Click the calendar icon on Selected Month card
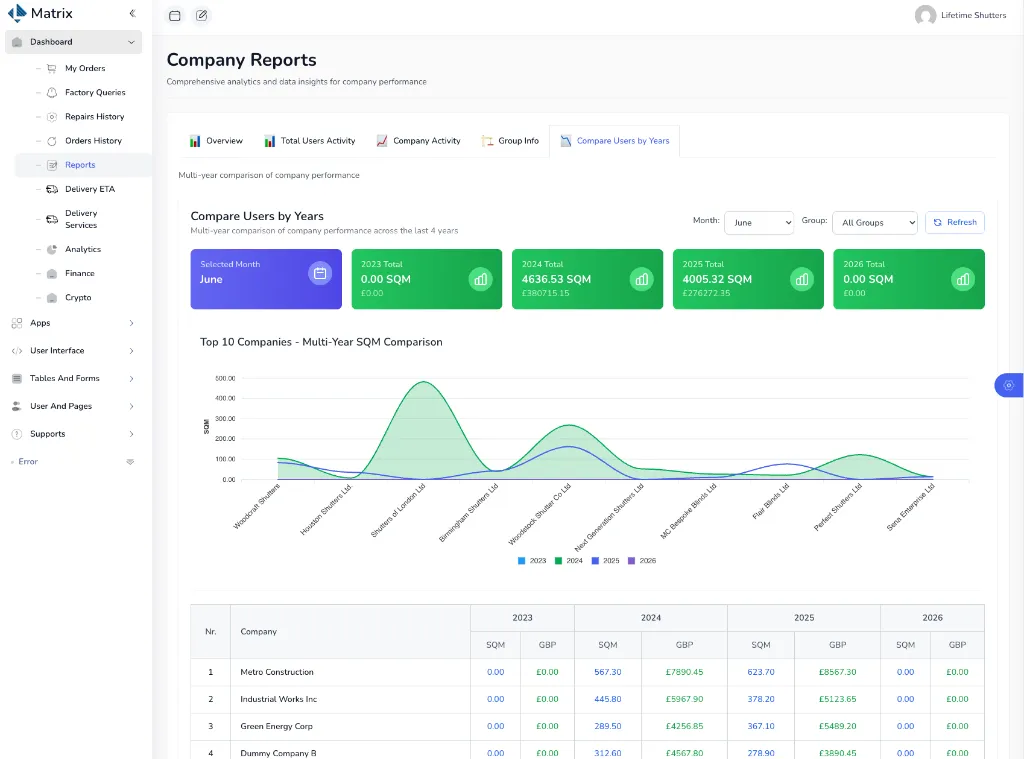This screenshot has width=1024, height=759. (x=320, y=274)
